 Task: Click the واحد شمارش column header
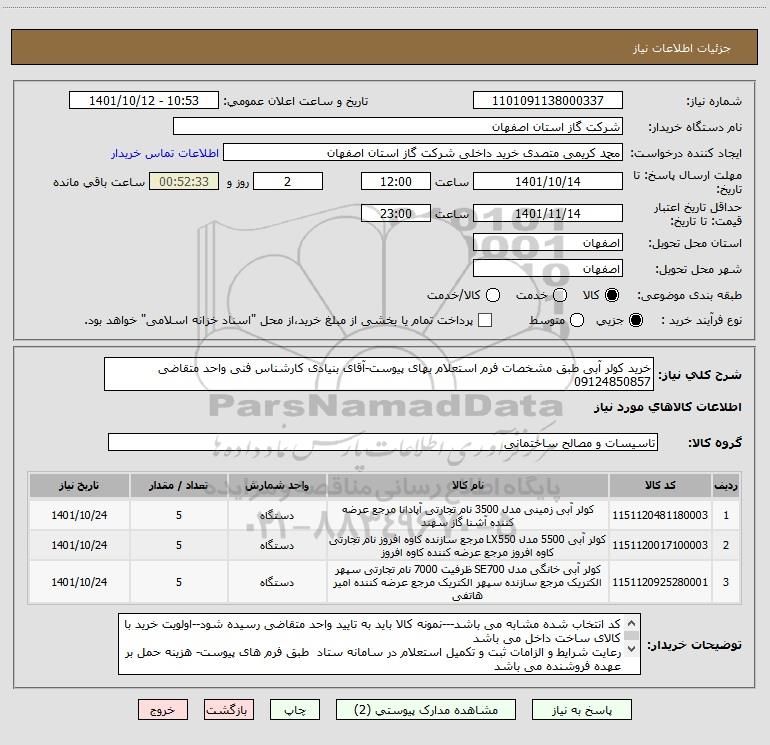[277, 485]
